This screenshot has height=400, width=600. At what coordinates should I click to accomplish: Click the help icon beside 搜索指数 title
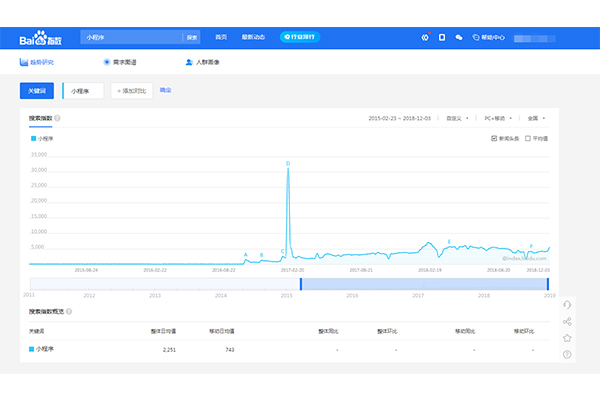tap(58, 118)
